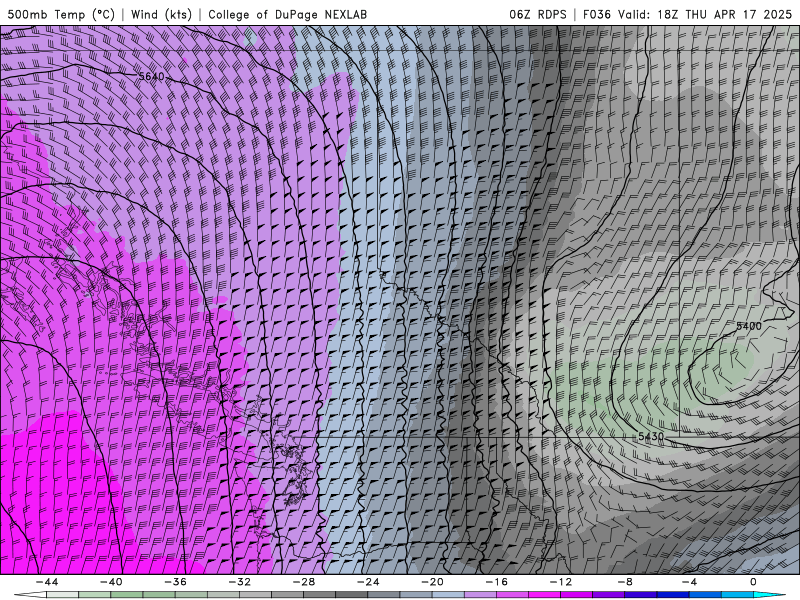Click the 5640 height contour label
The width and height of the screenshot is (800, 600).
click(152, 77)
